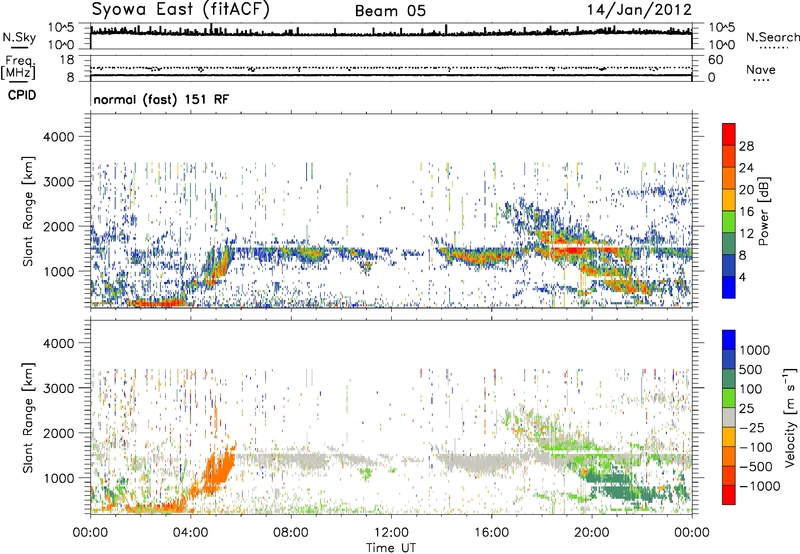Screen dimensions: 800x554
Task: Click the 'N.Search' legend label
Action: [x=772, y=37]
